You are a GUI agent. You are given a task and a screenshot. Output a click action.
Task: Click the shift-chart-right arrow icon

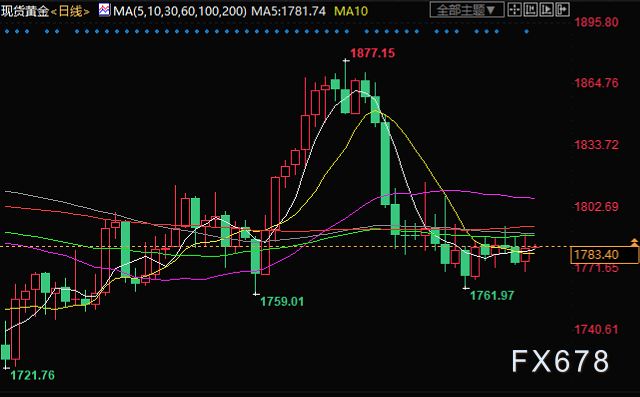(562, 9)
